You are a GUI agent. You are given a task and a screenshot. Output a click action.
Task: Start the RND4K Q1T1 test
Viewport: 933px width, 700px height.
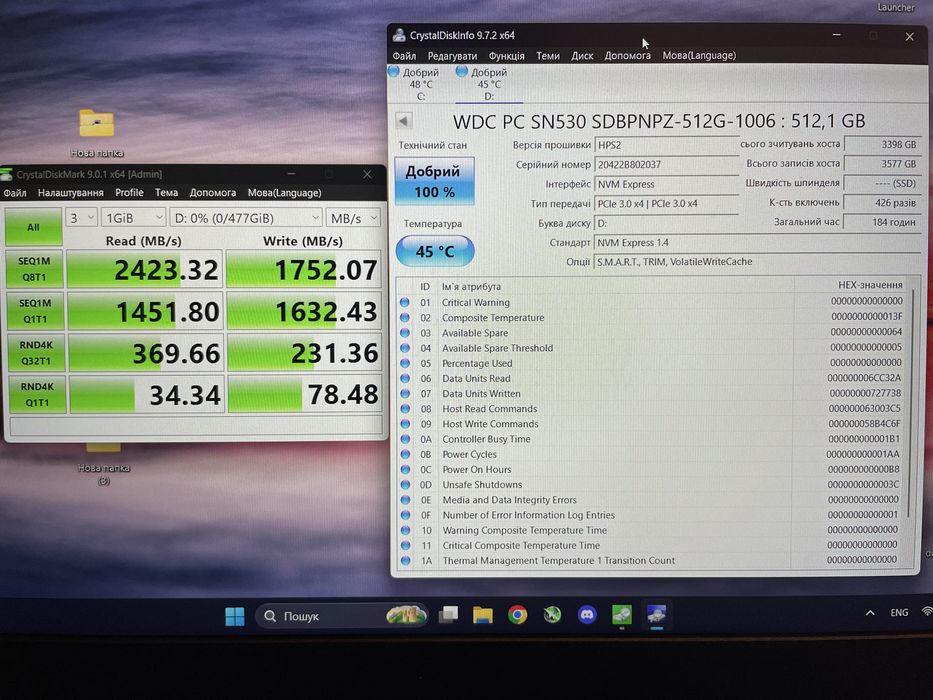(x=37, y=394)
